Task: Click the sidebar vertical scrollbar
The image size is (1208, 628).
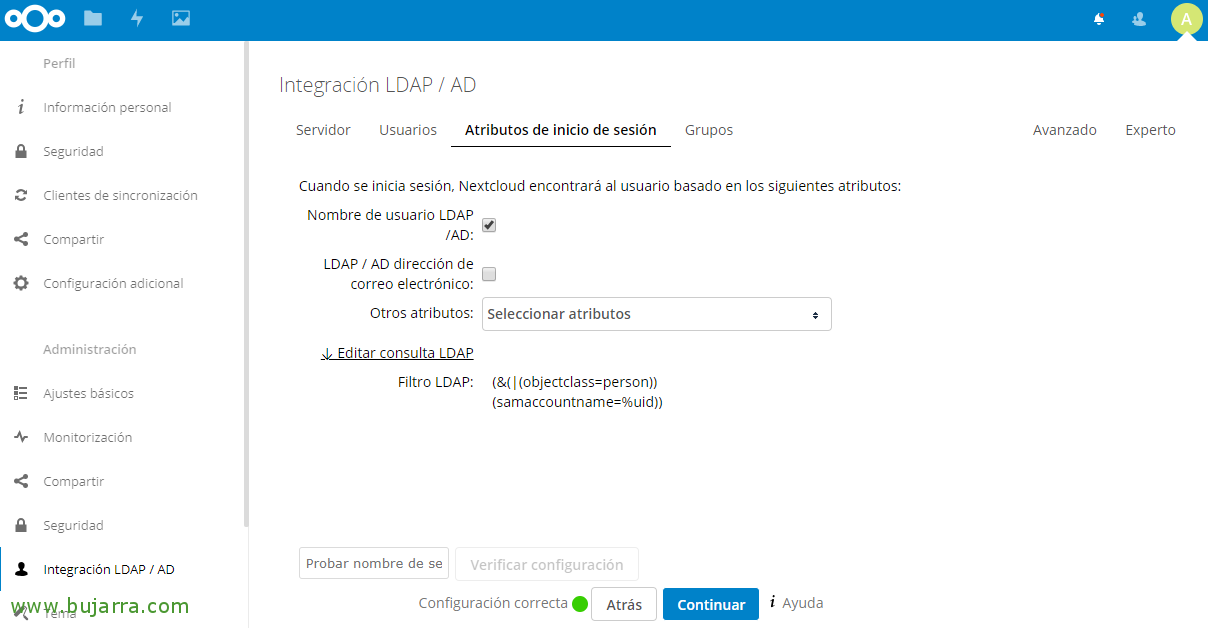Action: pyautogui.click(x=246, y=284)
